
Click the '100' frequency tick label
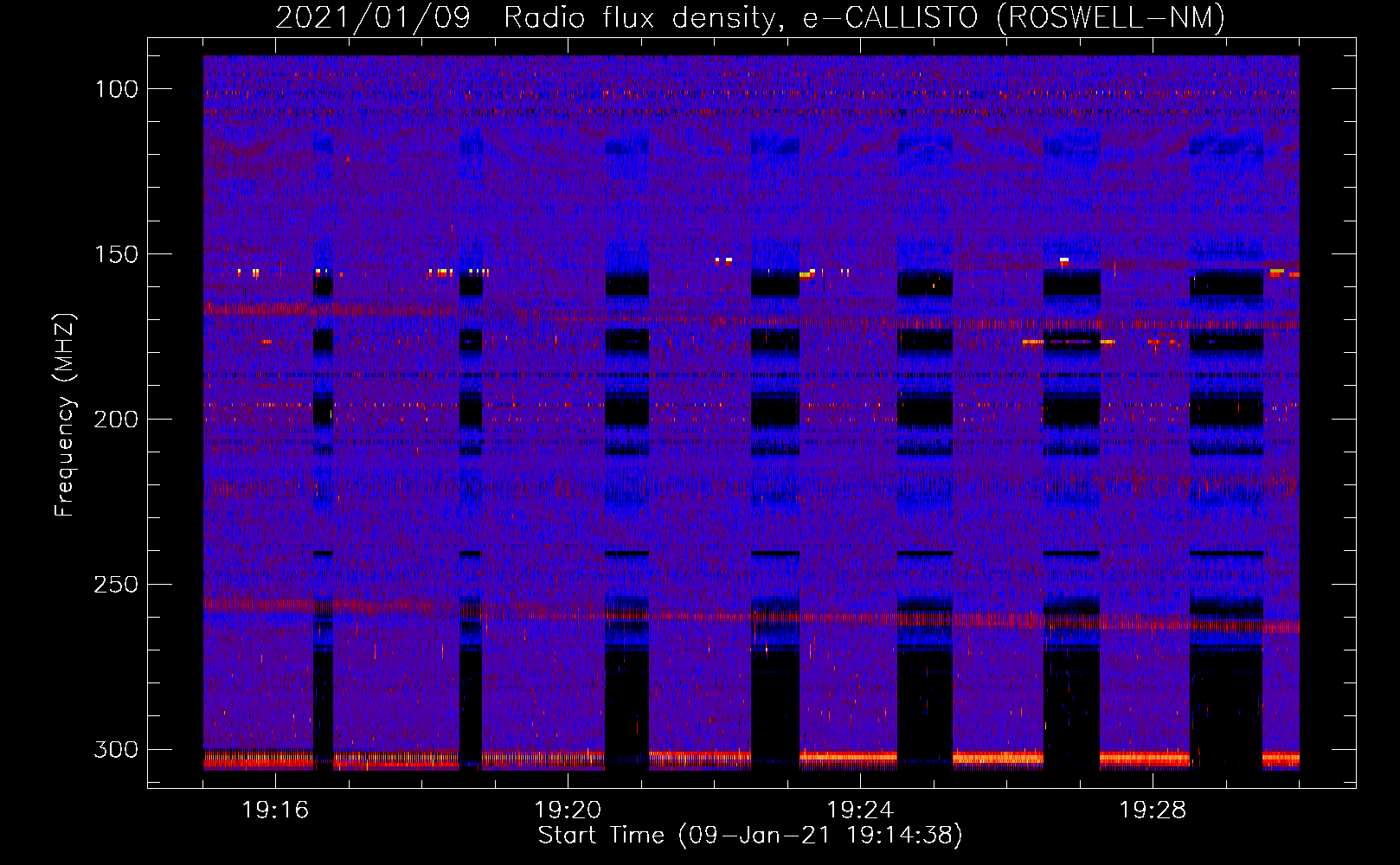click(x=117, y=89)
